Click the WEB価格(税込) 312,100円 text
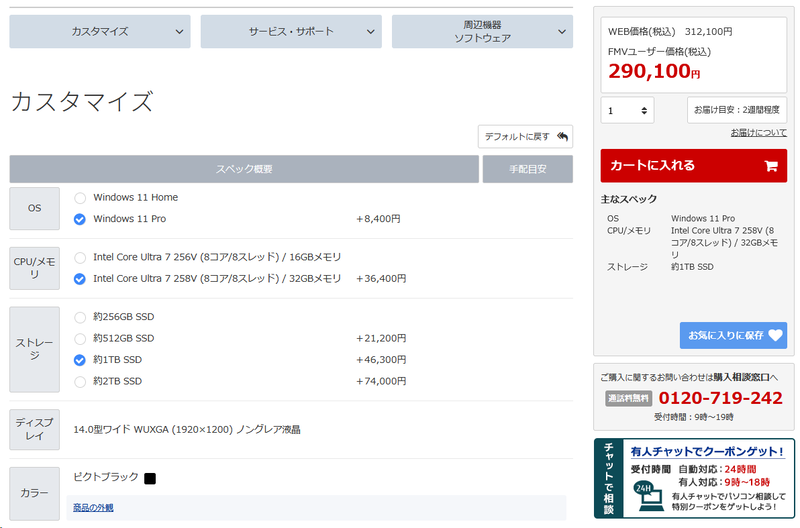The width and height of the screenshot is (800, 528). click(x=670, y=32)
